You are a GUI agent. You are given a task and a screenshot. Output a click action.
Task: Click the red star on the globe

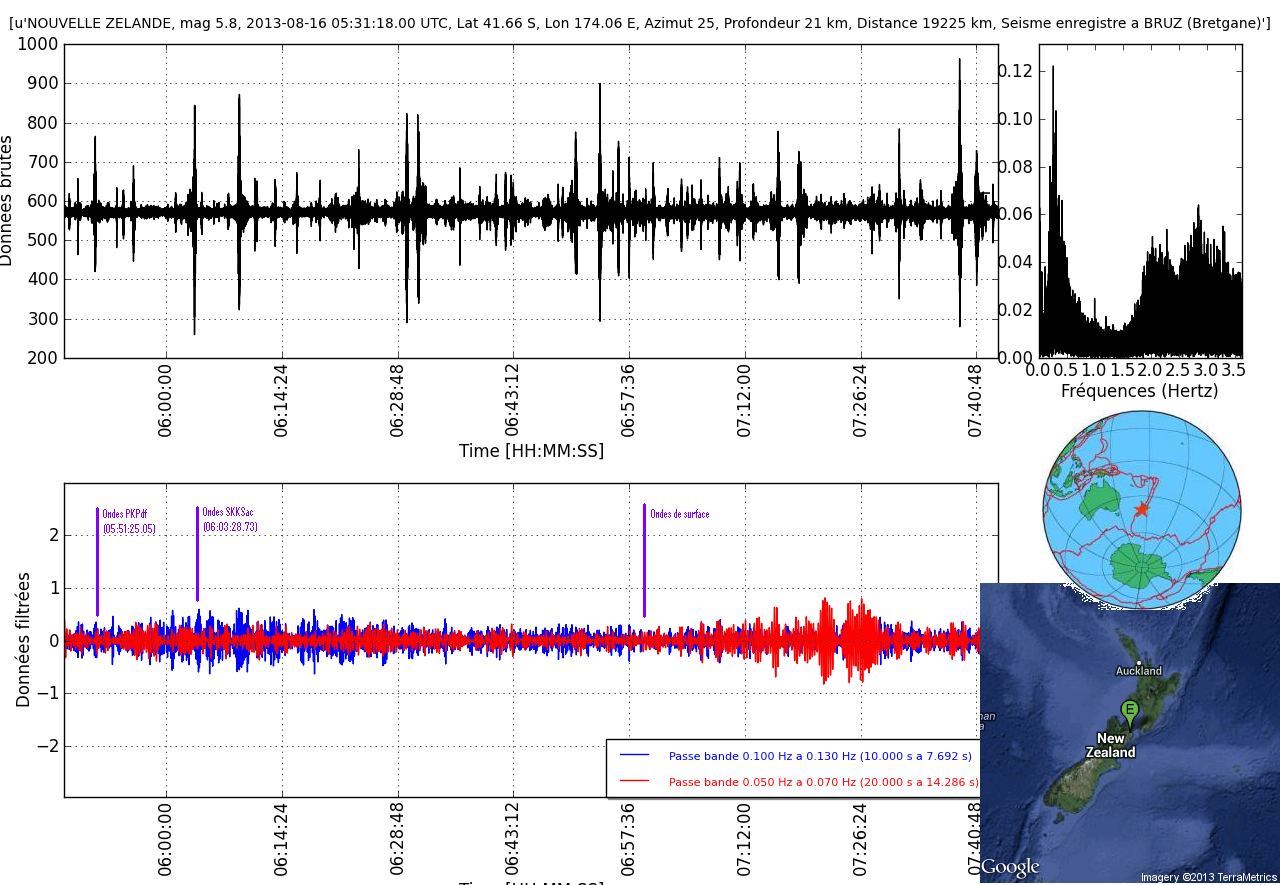[1142, 509]
